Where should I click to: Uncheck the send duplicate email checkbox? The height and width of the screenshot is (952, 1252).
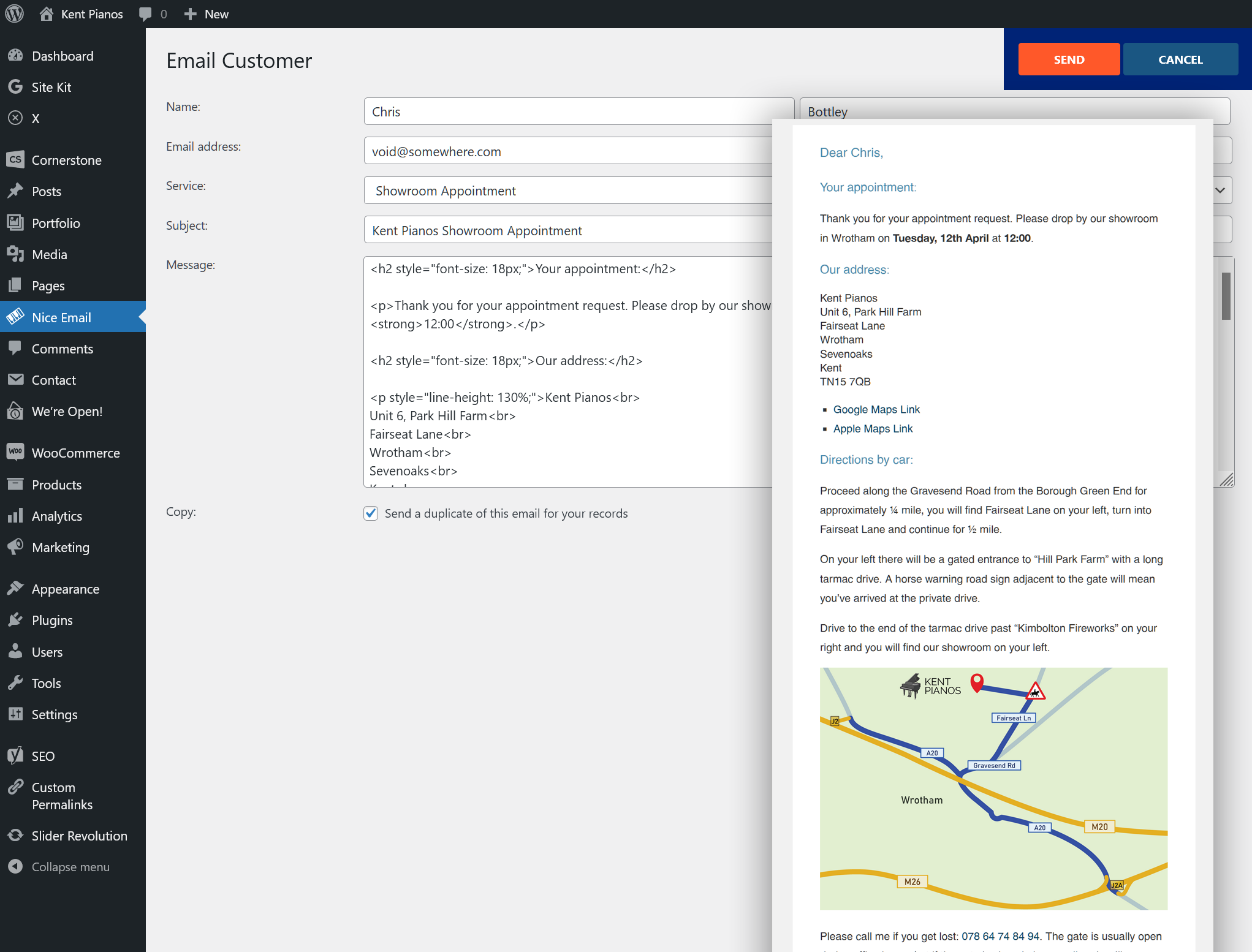(x=371, y=513)
